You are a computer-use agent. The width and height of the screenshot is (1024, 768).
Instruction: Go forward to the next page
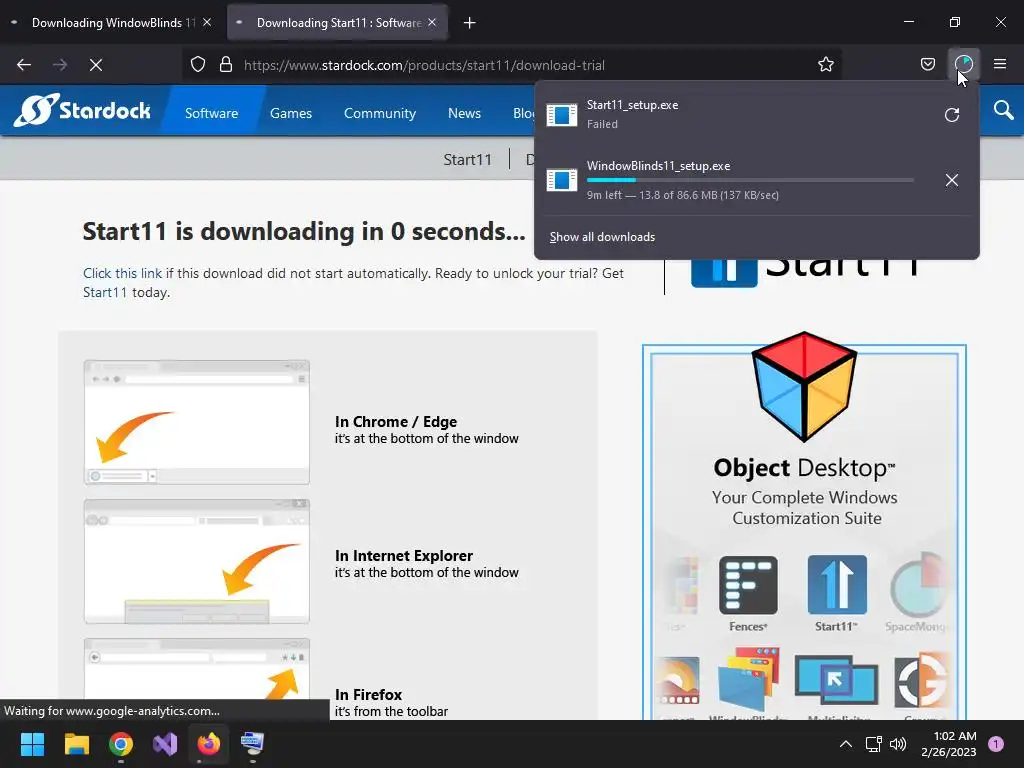click(x=60, y=65)
